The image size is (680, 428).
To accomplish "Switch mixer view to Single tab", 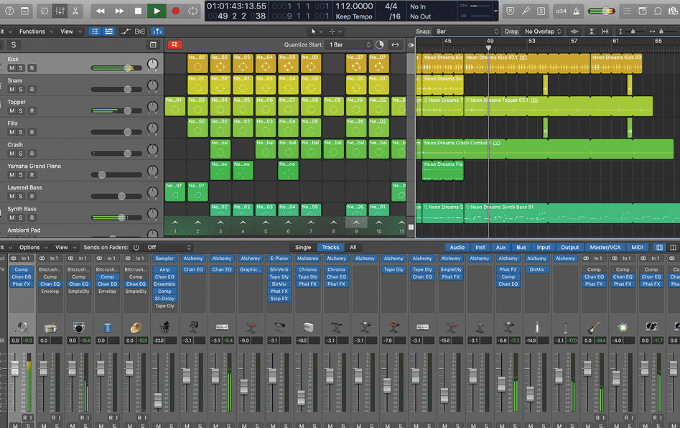I will tap(303, 246).
